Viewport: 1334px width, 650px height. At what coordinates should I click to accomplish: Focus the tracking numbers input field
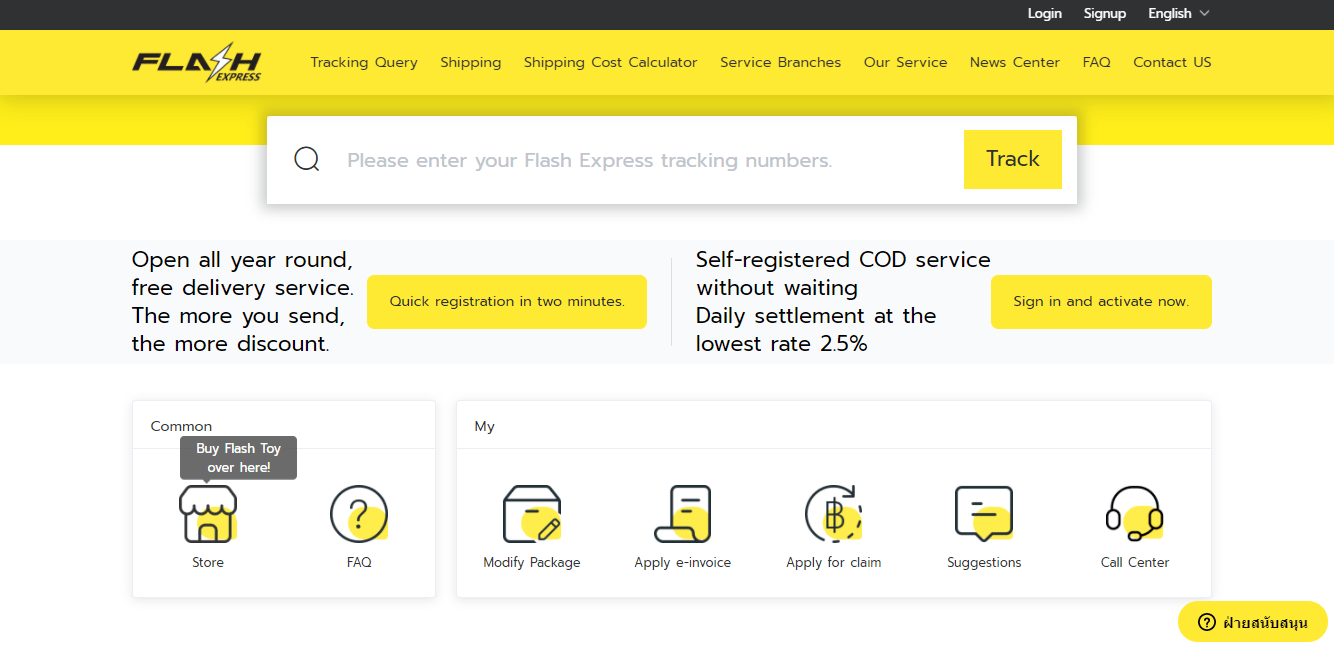[645, 160]
